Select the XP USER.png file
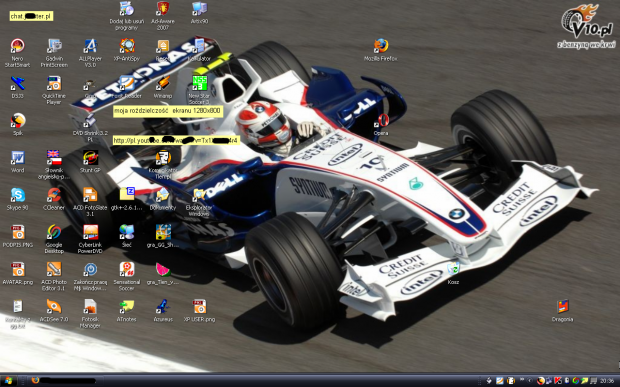 click(199, 310)
